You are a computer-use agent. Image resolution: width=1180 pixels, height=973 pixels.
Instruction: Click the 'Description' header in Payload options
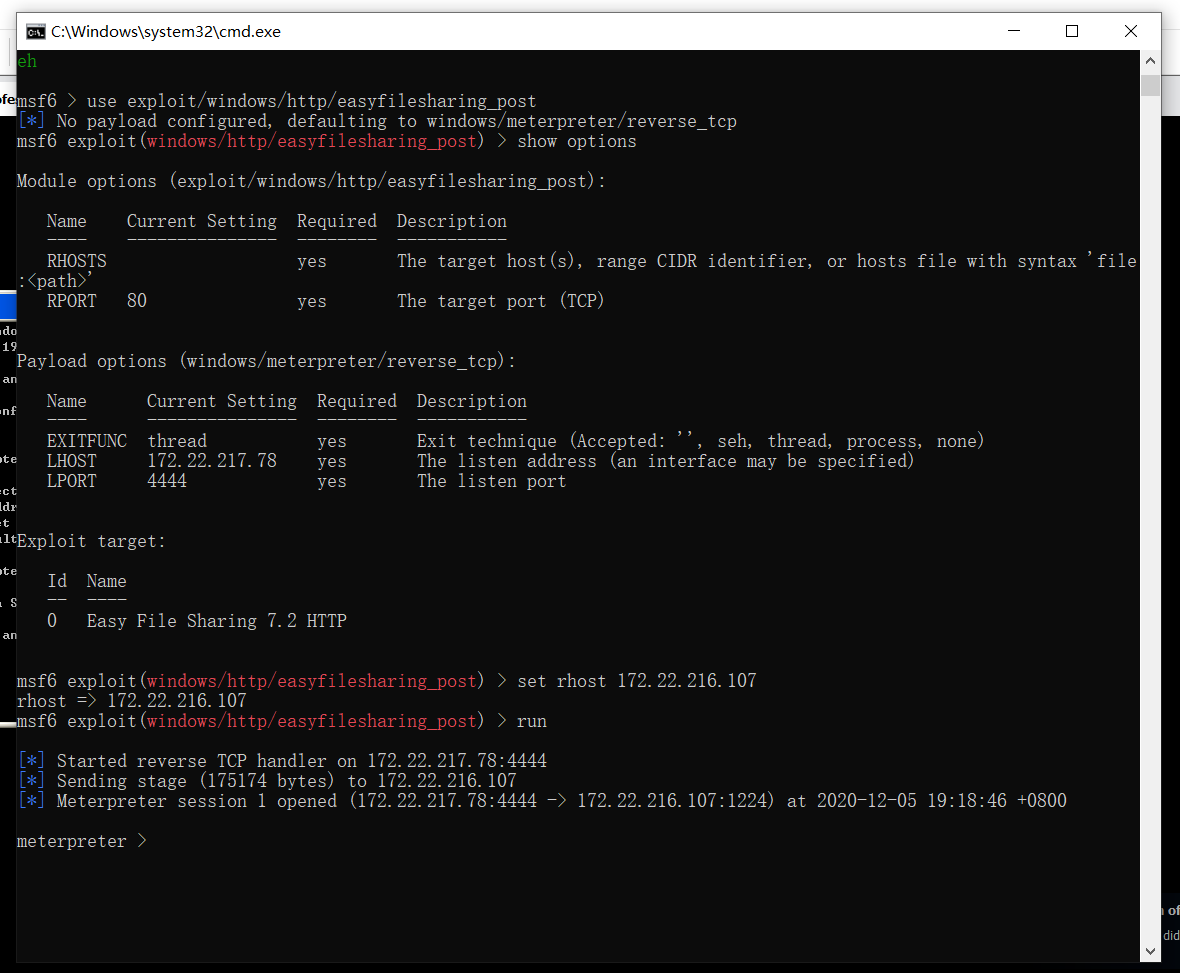[x=472, y=401]
